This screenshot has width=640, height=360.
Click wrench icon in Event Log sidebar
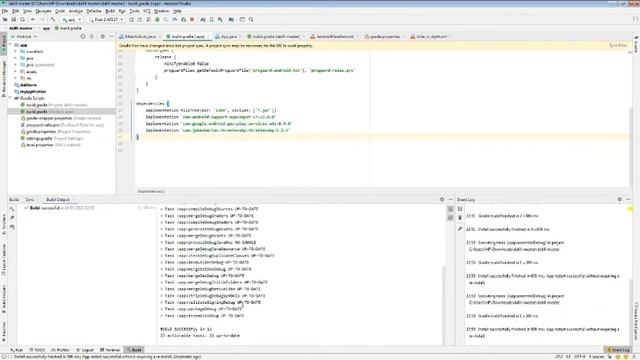(x=460, y=229)
